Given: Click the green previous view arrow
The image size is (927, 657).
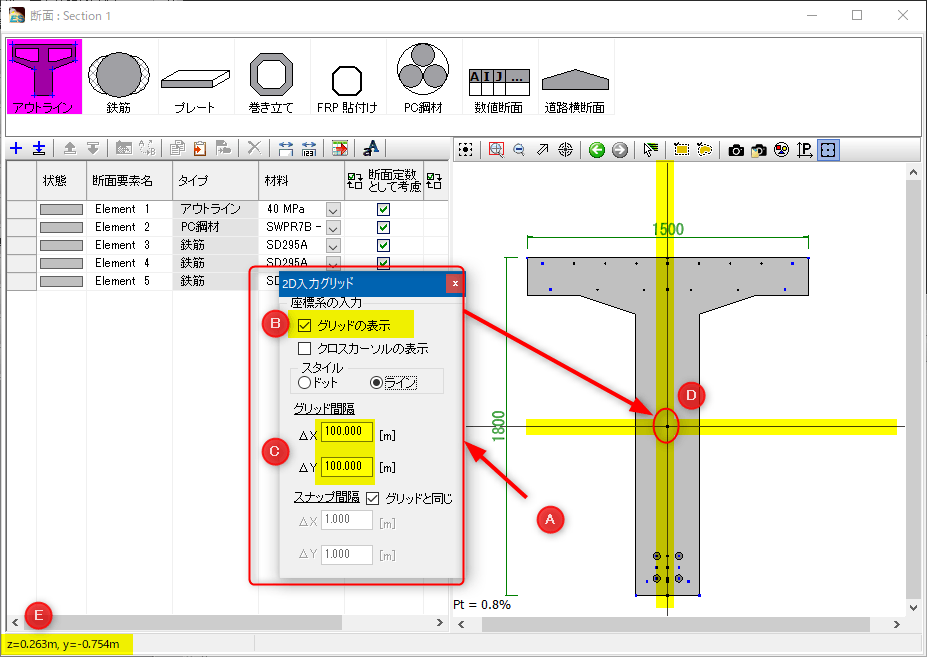Looking at the screenshot, I should pos(597,150).
